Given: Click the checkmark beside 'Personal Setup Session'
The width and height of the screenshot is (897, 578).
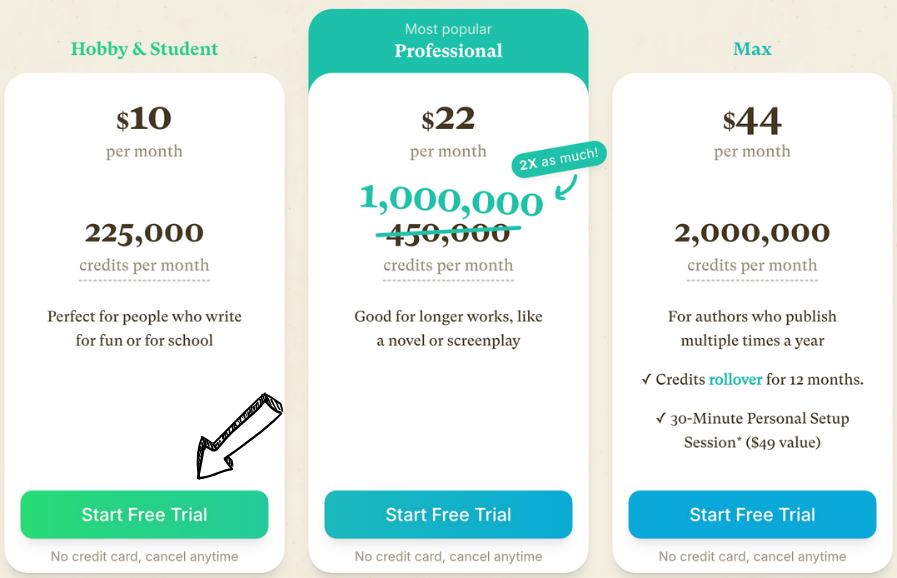Looking at the screenshot, I should [x=662, y=419].
